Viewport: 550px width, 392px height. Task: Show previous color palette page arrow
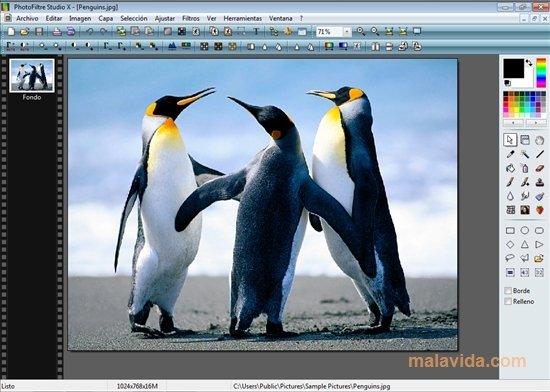click(514, 123)
